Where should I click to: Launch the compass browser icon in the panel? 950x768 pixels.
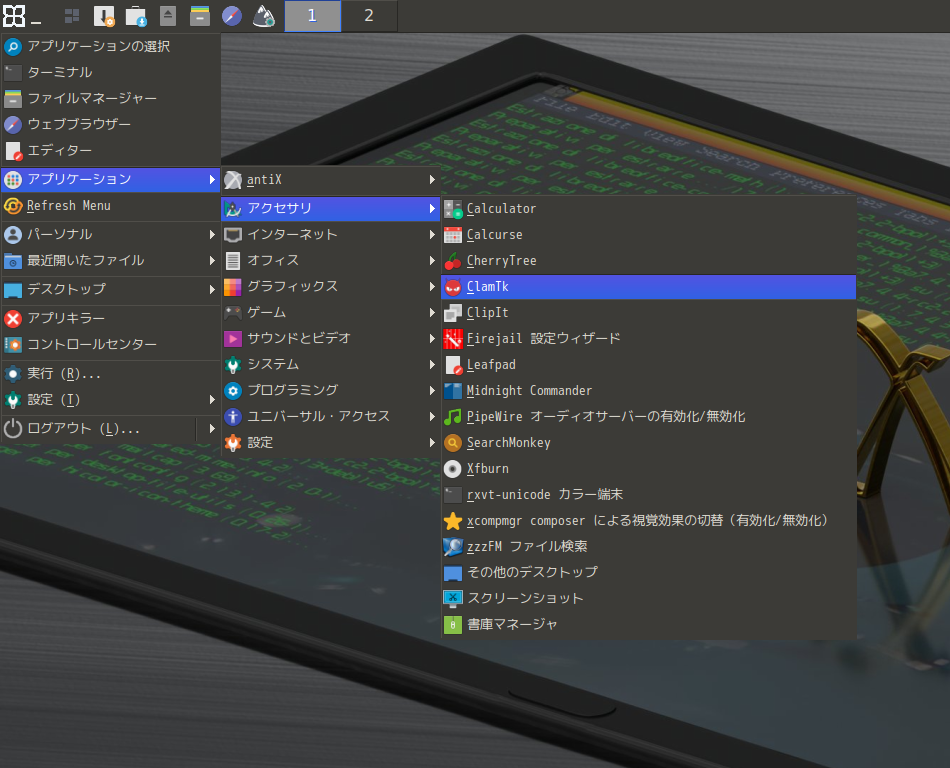[x=232, y=16]
